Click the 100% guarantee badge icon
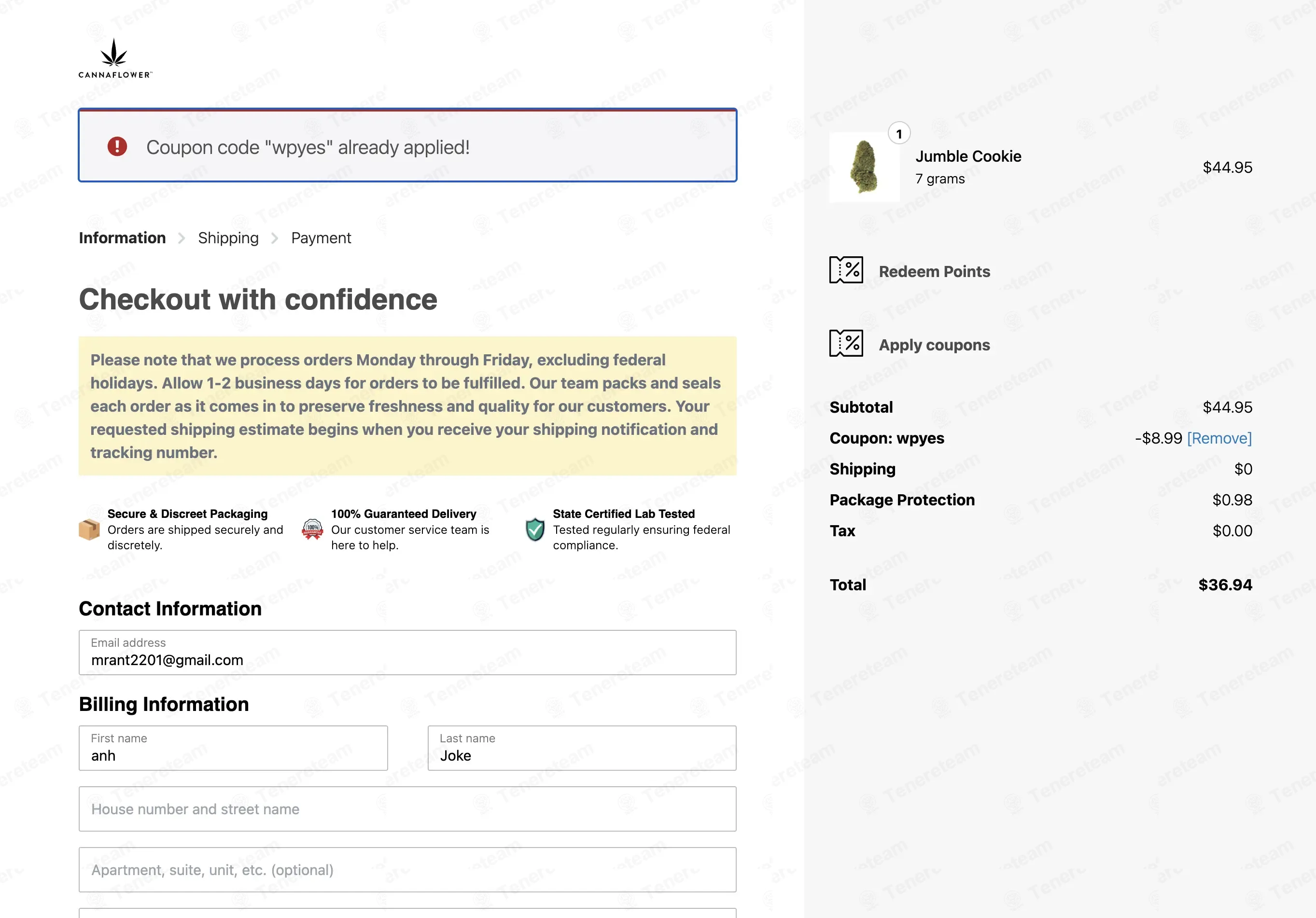Screen dimensions: 1316x918 [312, 529]
